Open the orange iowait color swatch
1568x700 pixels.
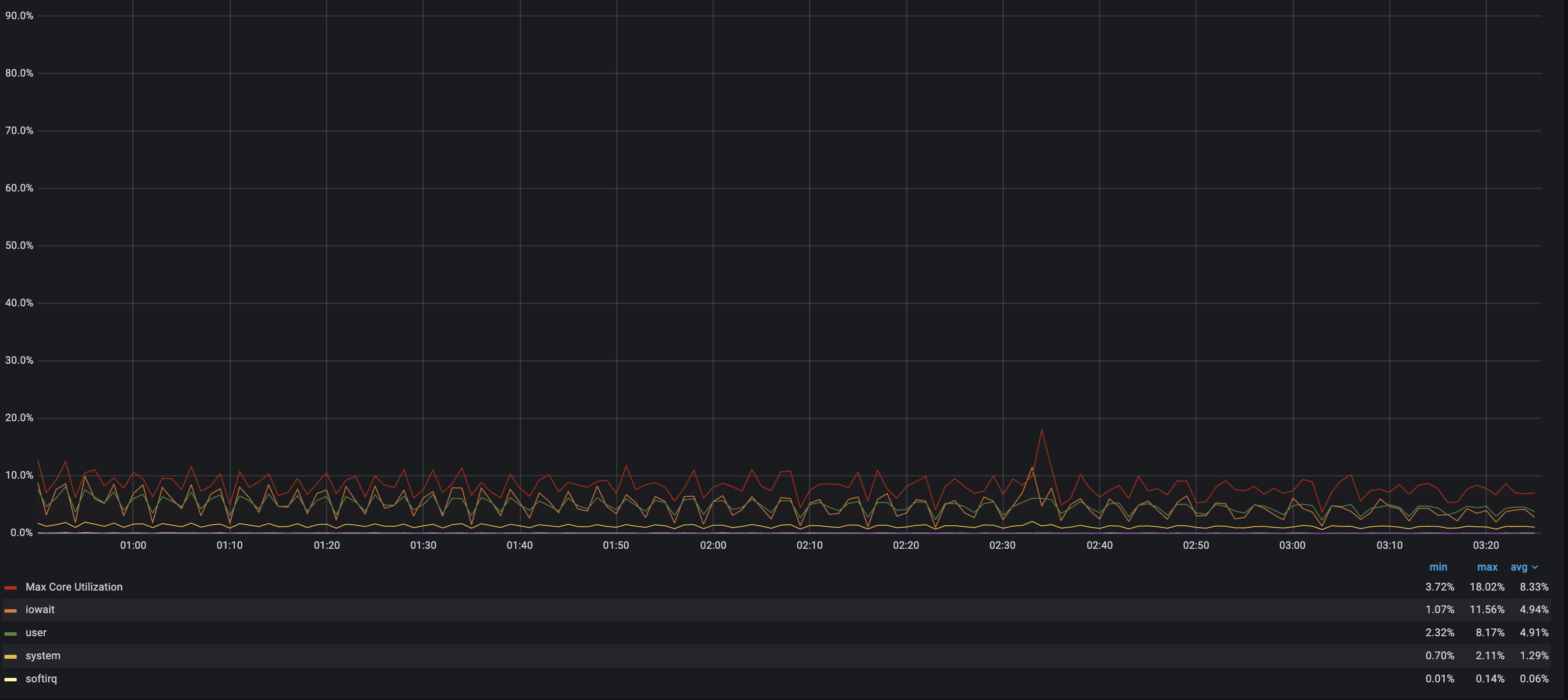[x=10, y=611]
